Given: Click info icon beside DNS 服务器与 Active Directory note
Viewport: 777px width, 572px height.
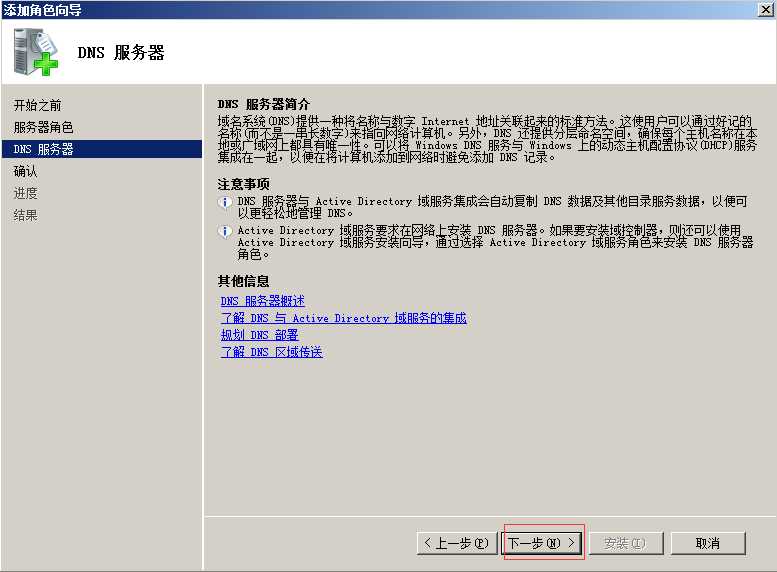Looking at the screenshot, I should click(225, 202).
